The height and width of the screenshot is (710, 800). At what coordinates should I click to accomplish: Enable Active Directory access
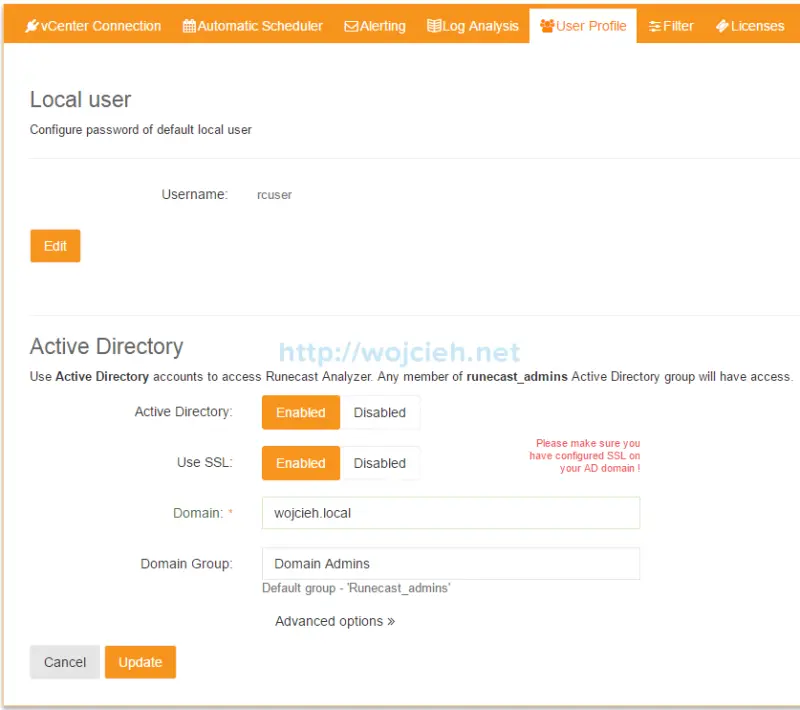coord(300,412)
